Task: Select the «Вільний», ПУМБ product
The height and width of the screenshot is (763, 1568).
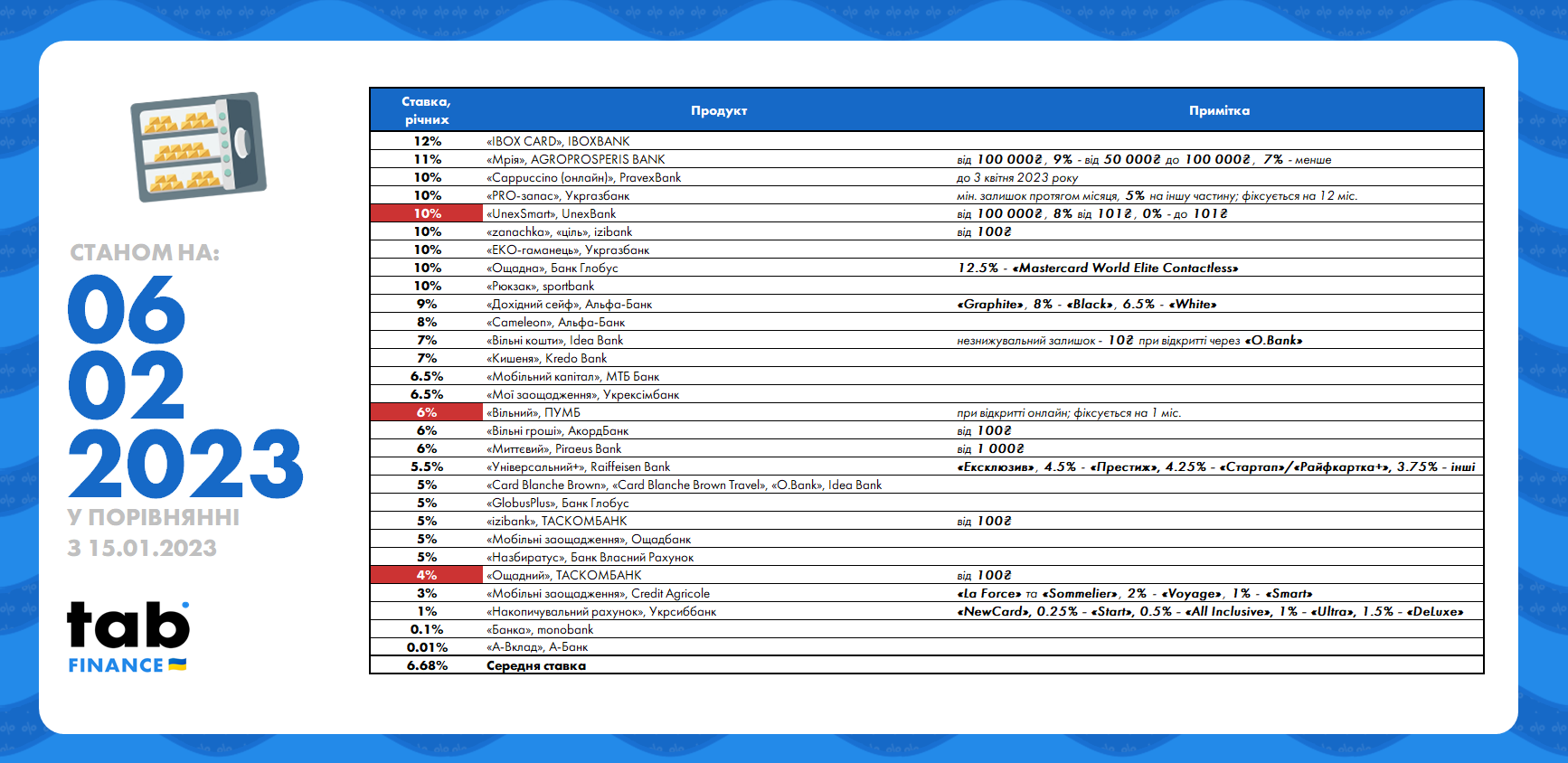Action: [534, 412]
